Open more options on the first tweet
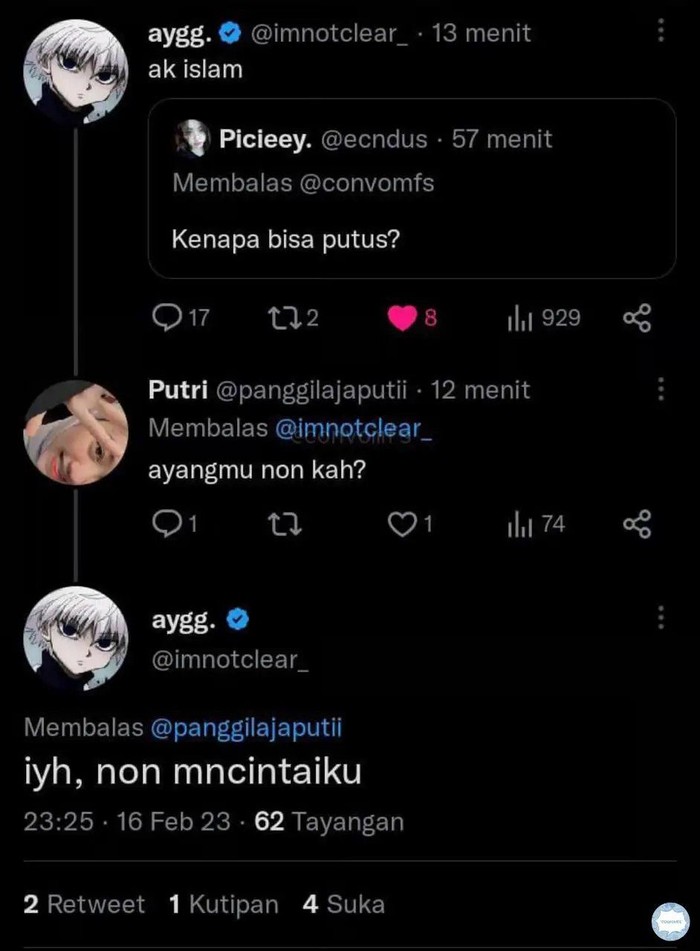 660,31
